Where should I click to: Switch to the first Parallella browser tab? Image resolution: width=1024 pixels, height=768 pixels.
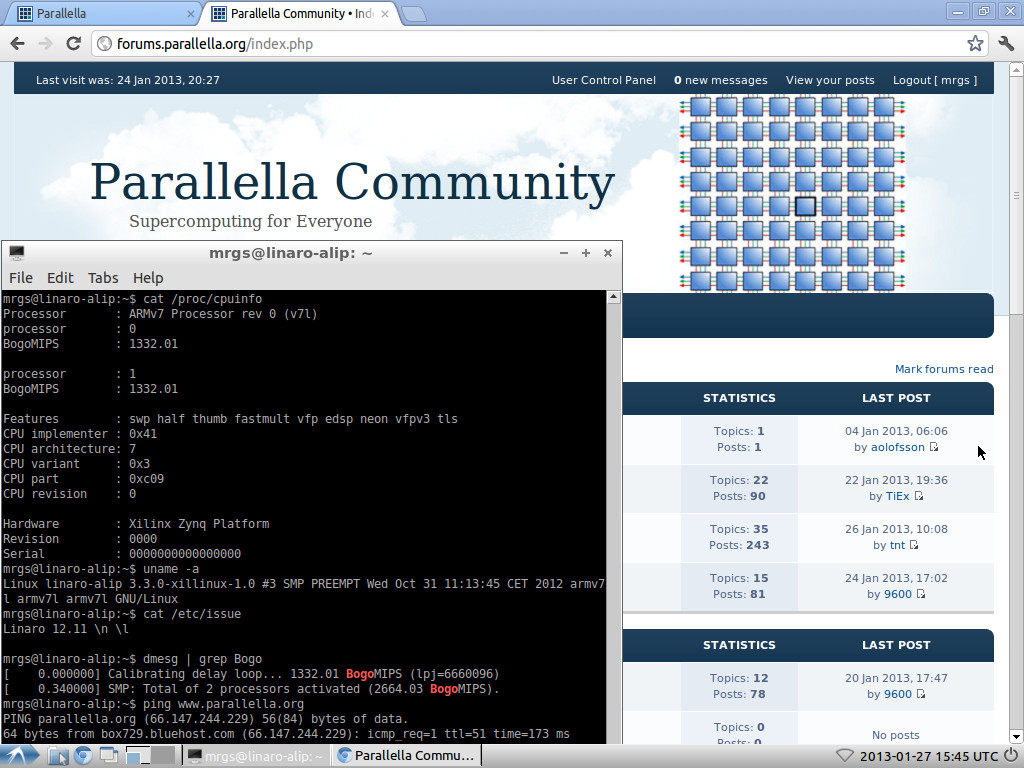[x=100, y=14]
